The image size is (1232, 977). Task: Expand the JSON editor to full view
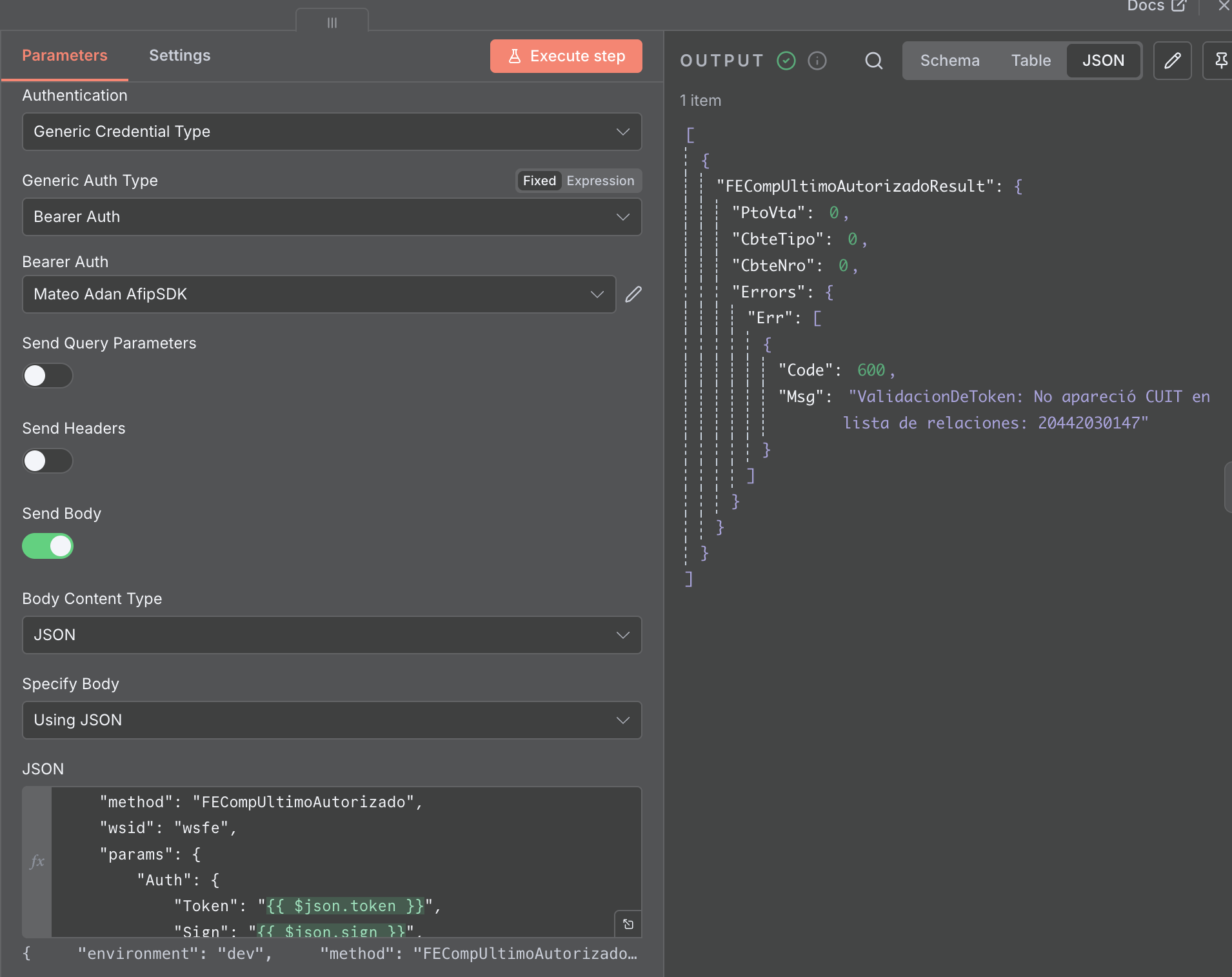point(628,924)
